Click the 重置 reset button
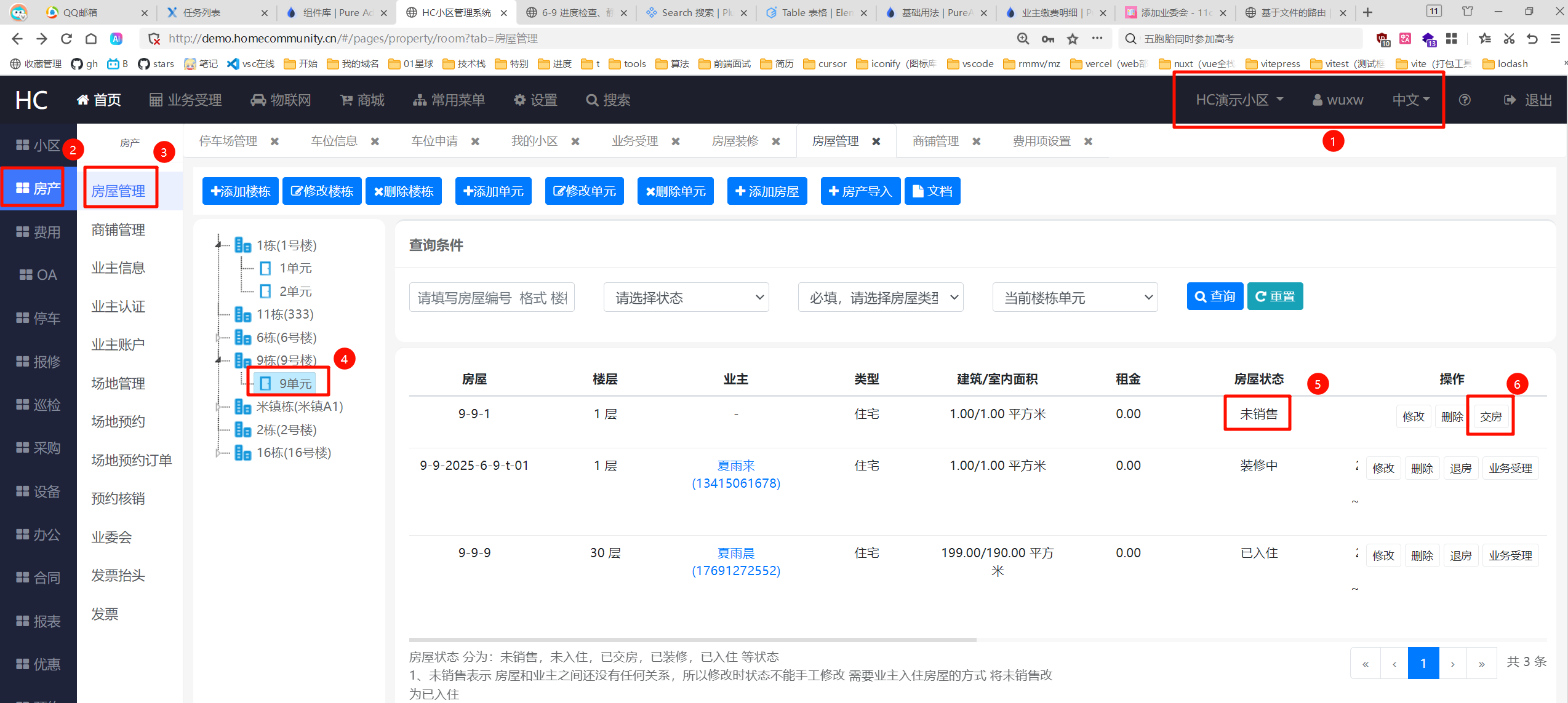Screen dimensions: 1568x703 click(1275, 296)
